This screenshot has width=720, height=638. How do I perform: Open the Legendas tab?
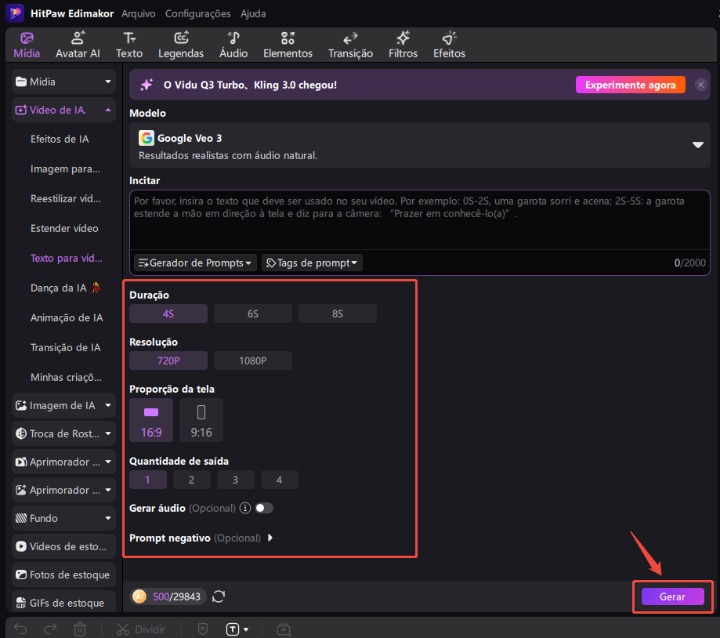[x=180, y=45]
